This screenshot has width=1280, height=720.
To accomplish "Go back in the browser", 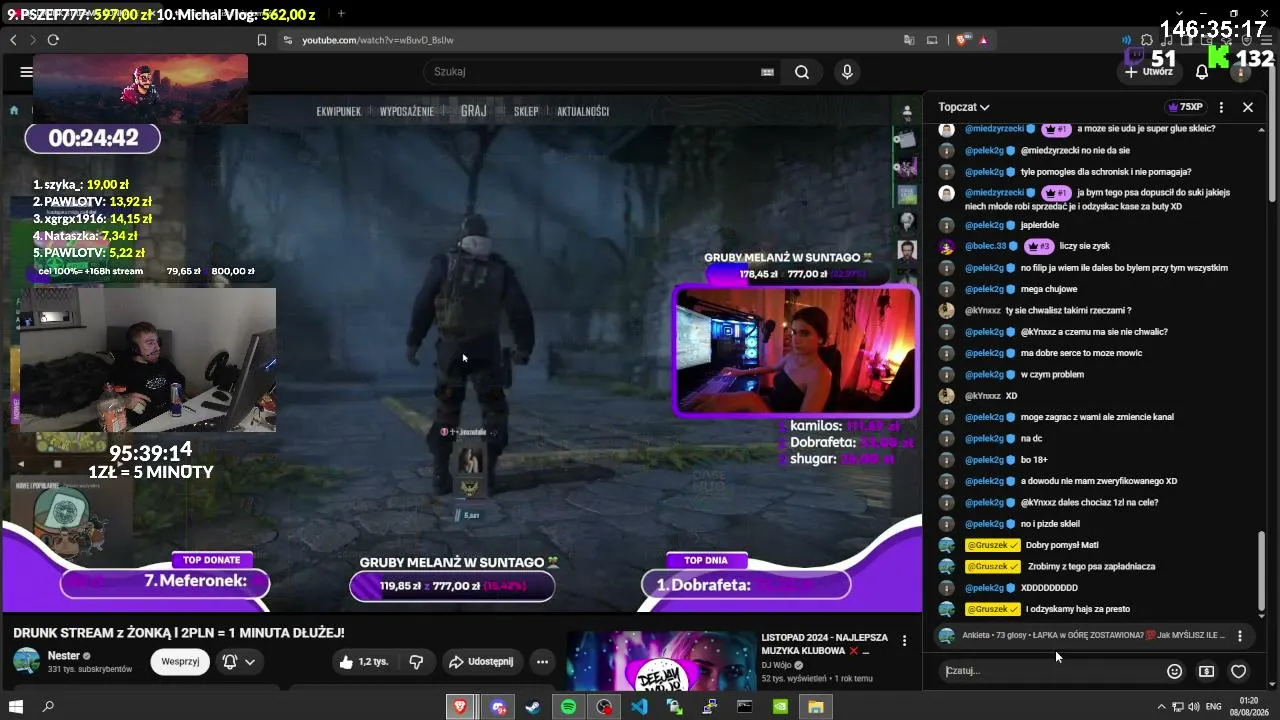I will tap(13, 40).
